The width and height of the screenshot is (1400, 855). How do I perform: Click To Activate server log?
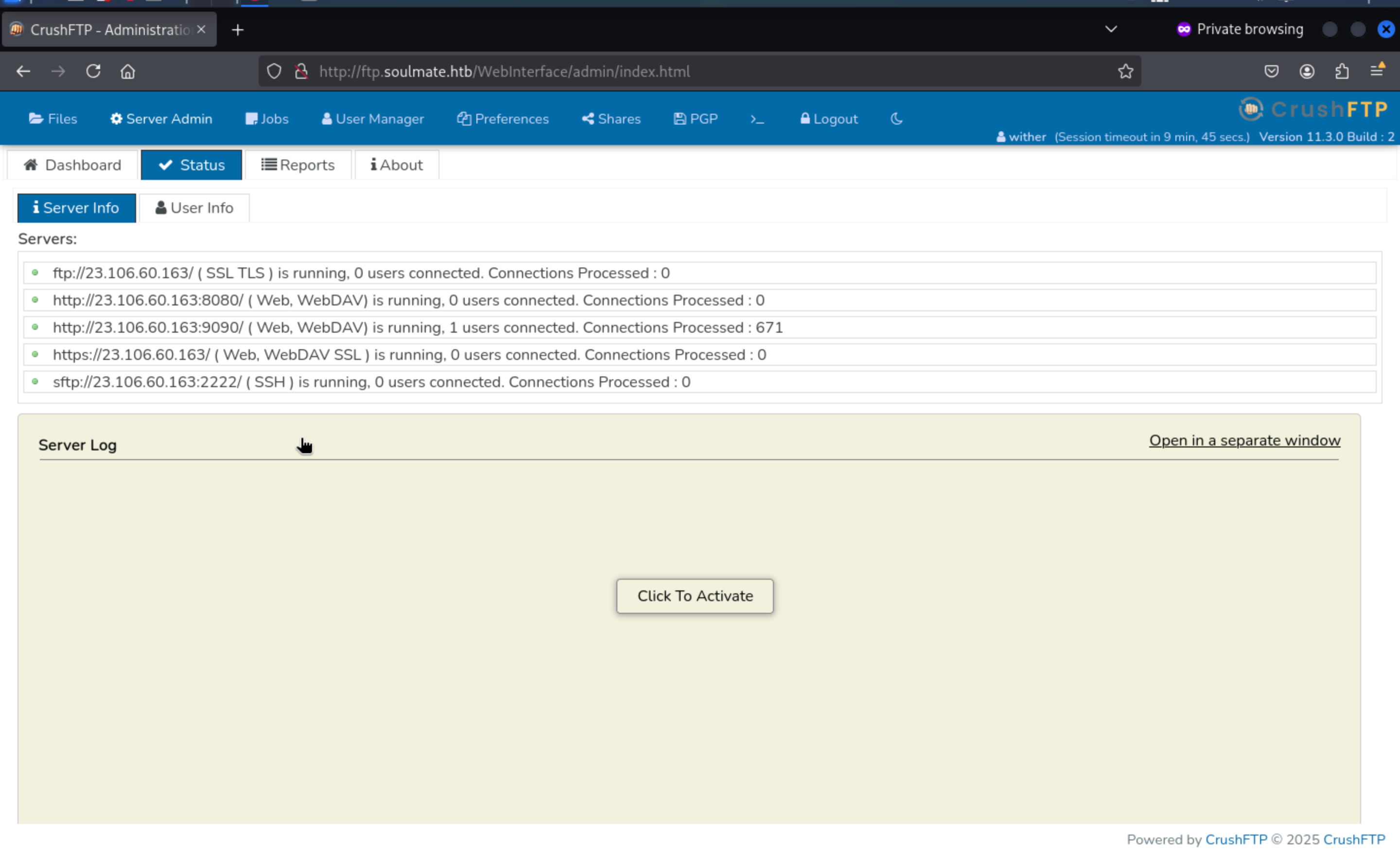[x=694, y=596]
